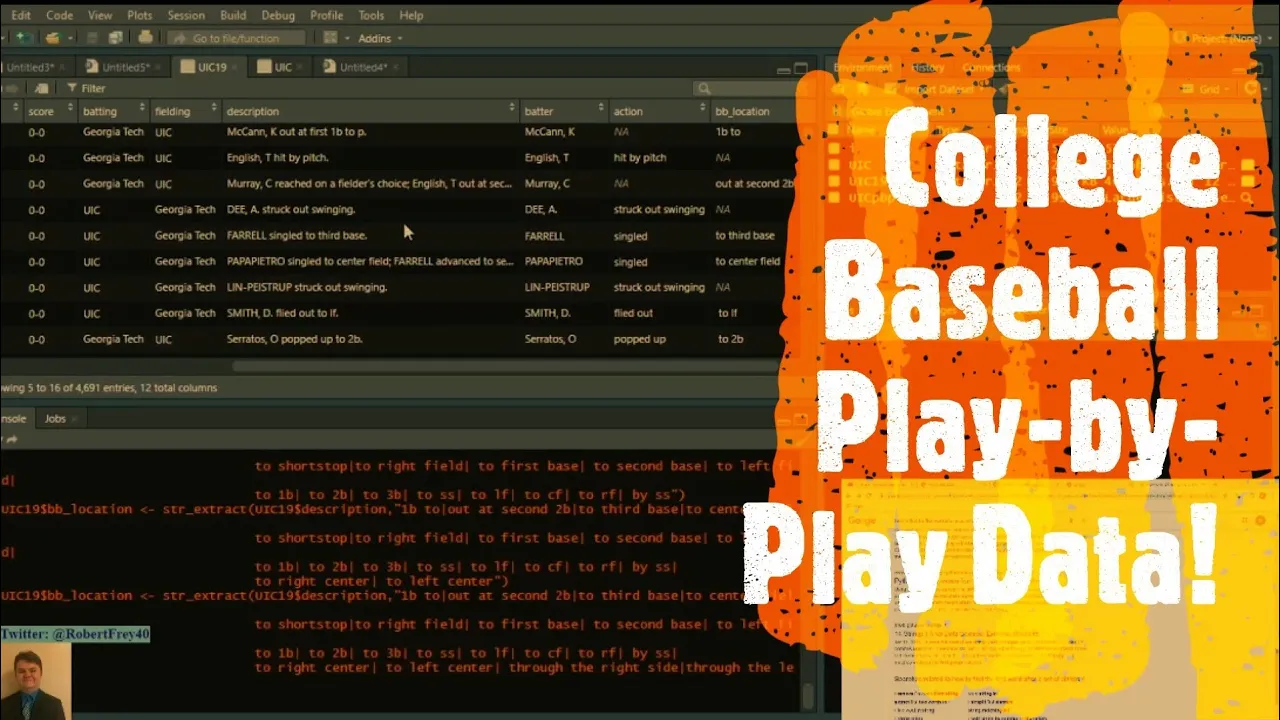Print the current file icon

[x=145, y=38]
